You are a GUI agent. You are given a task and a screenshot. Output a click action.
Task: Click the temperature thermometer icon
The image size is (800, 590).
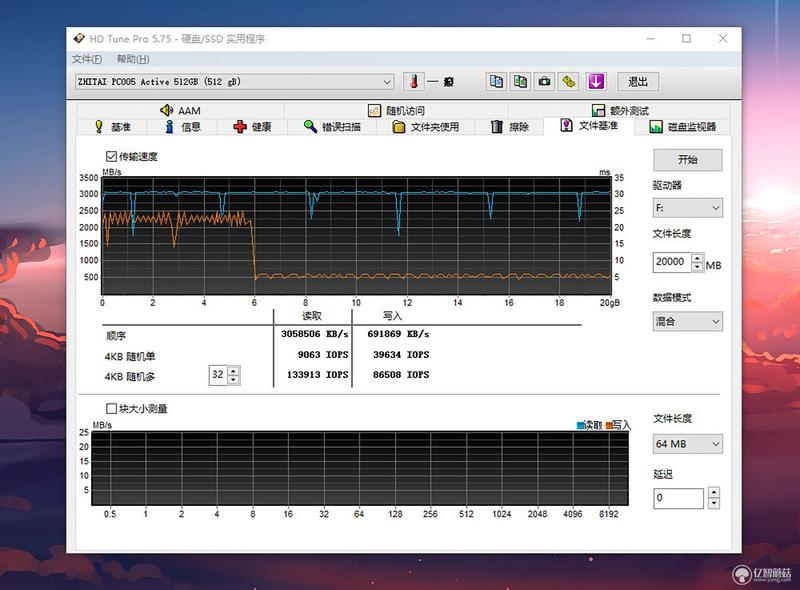point(414,82)
